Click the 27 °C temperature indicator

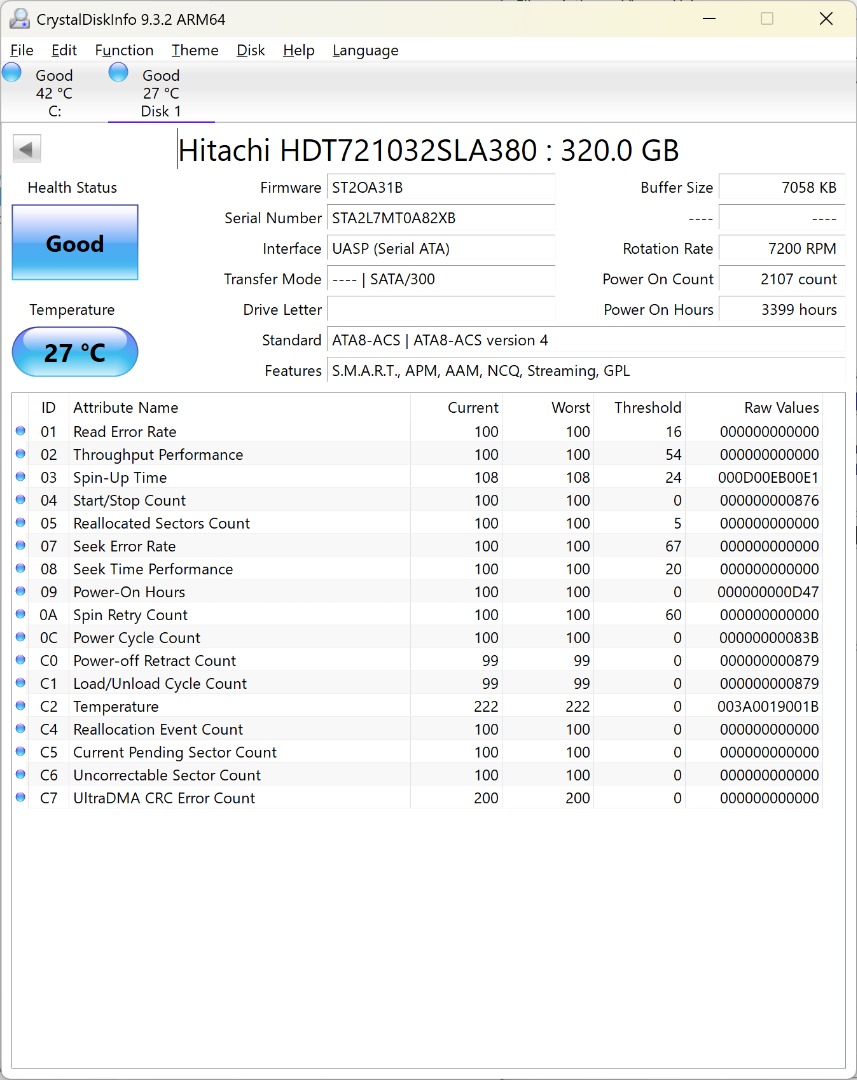tap(74, 352)
